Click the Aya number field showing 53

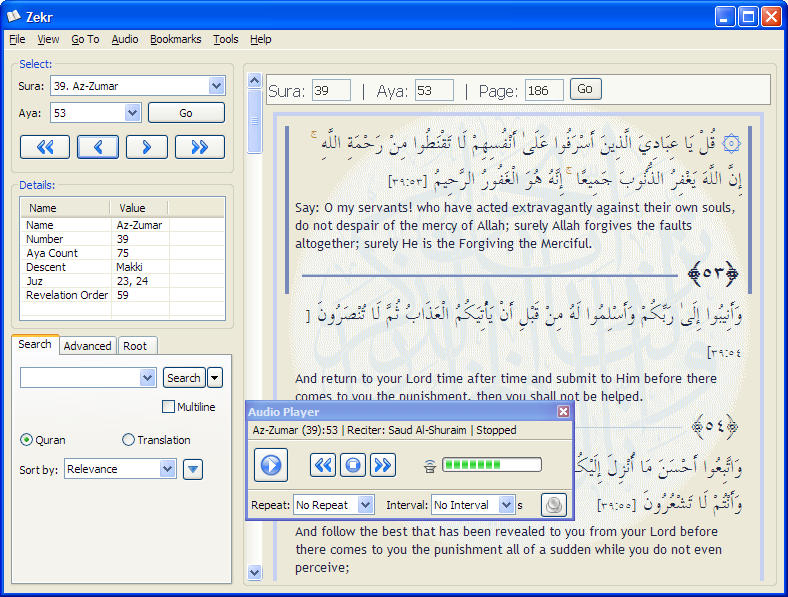434,90
